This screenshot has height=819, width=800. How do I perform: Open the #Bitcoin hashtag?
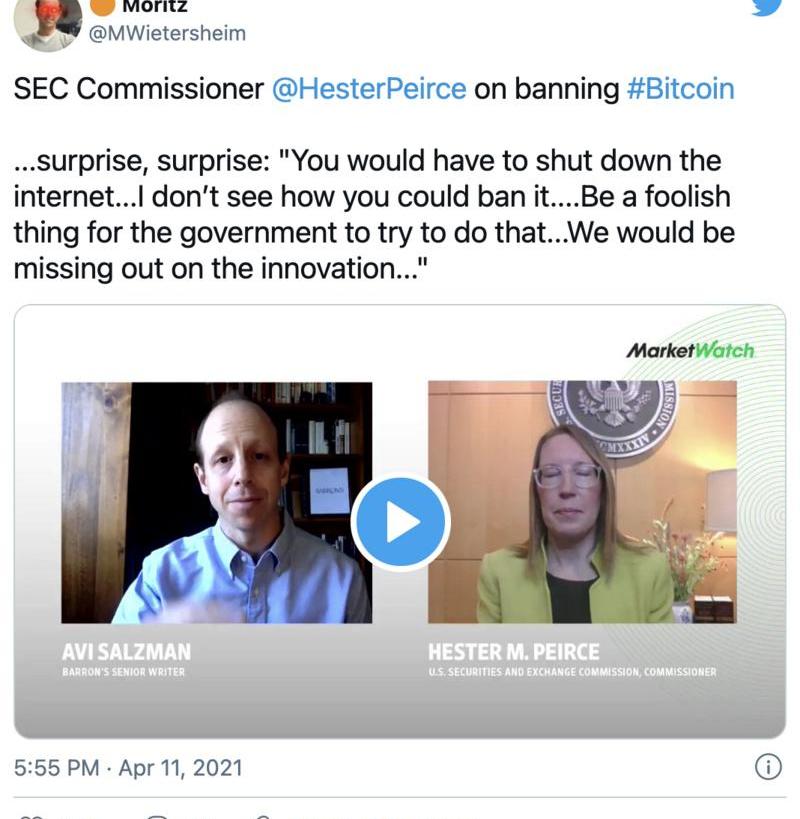tap(680, 89)
